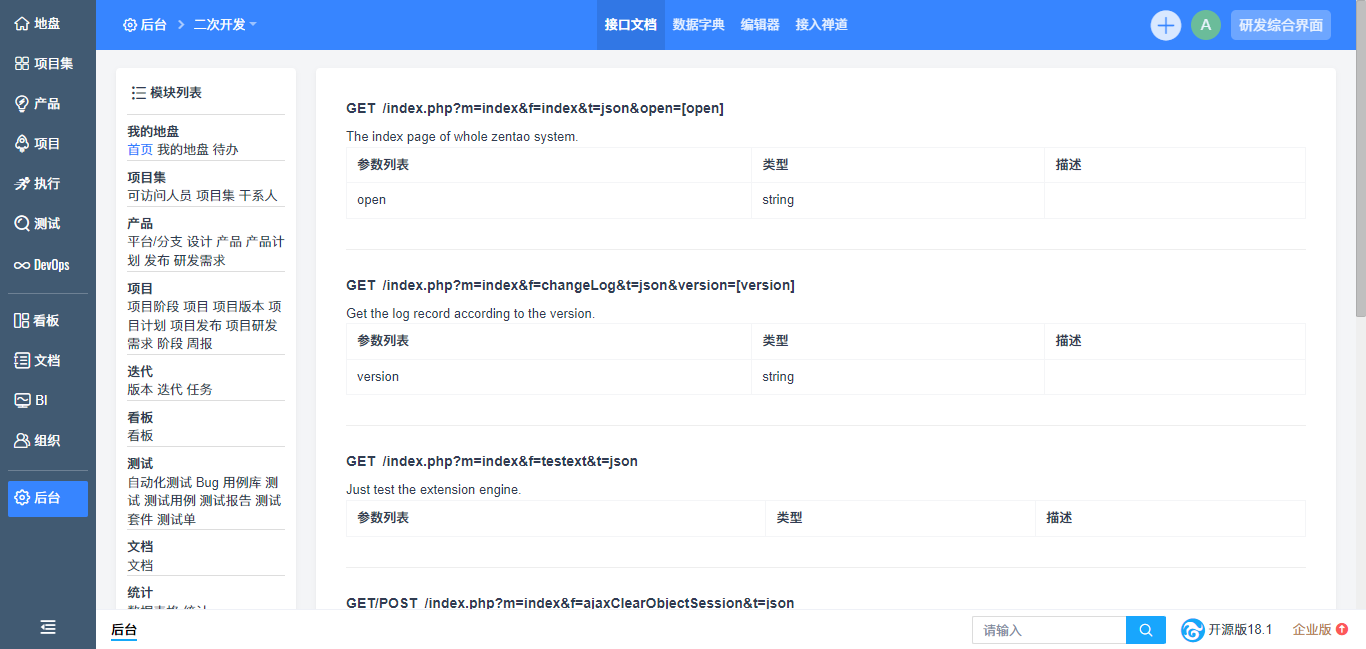1366x649 pixels.
Task: Open the 可访问人员 module link
Action: pos(159,196)
